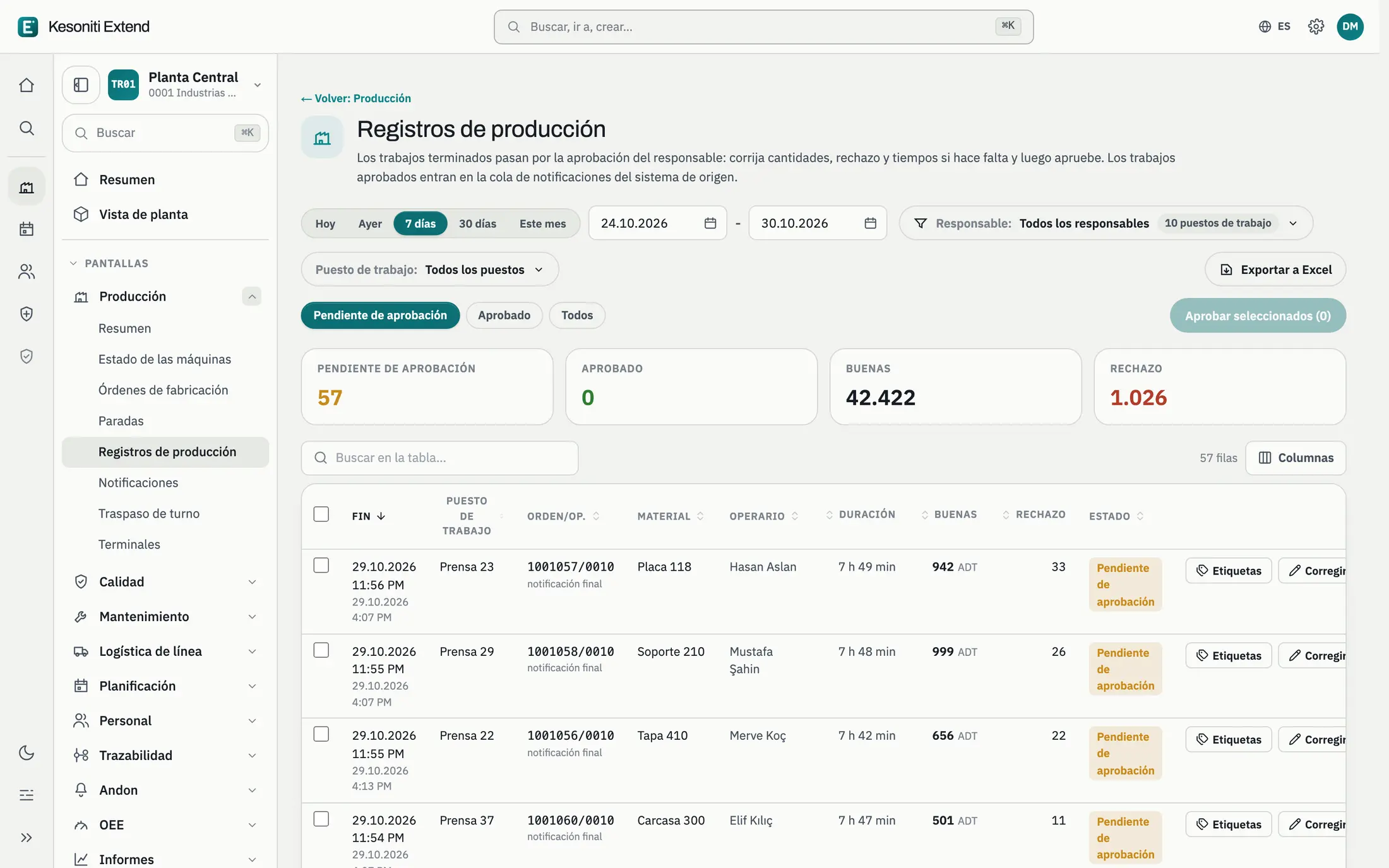The image size is (1389, 868).
Task: Expand the Mantenimiento section
Action: 251,617
